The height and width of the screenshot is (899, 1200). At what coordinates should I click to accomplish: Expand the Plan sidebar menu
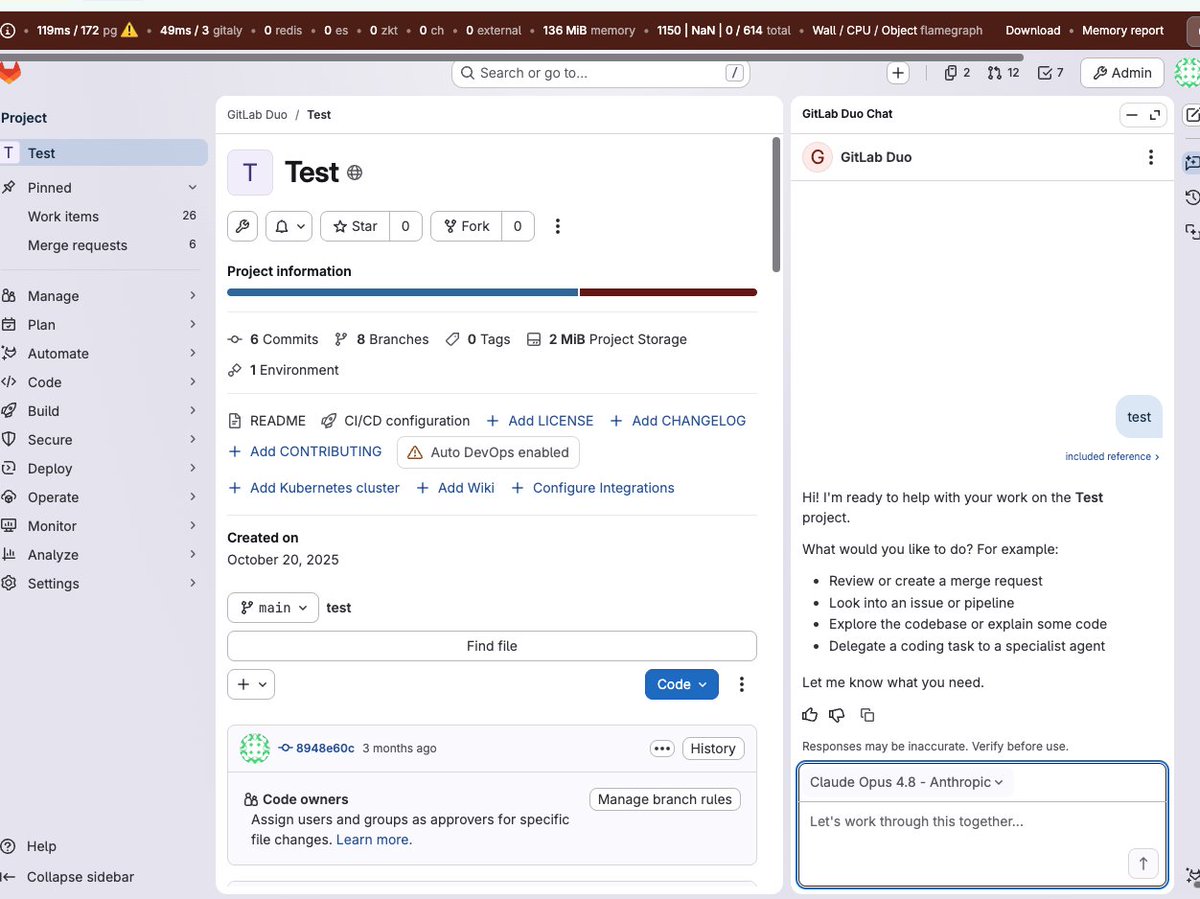(104, 325)
